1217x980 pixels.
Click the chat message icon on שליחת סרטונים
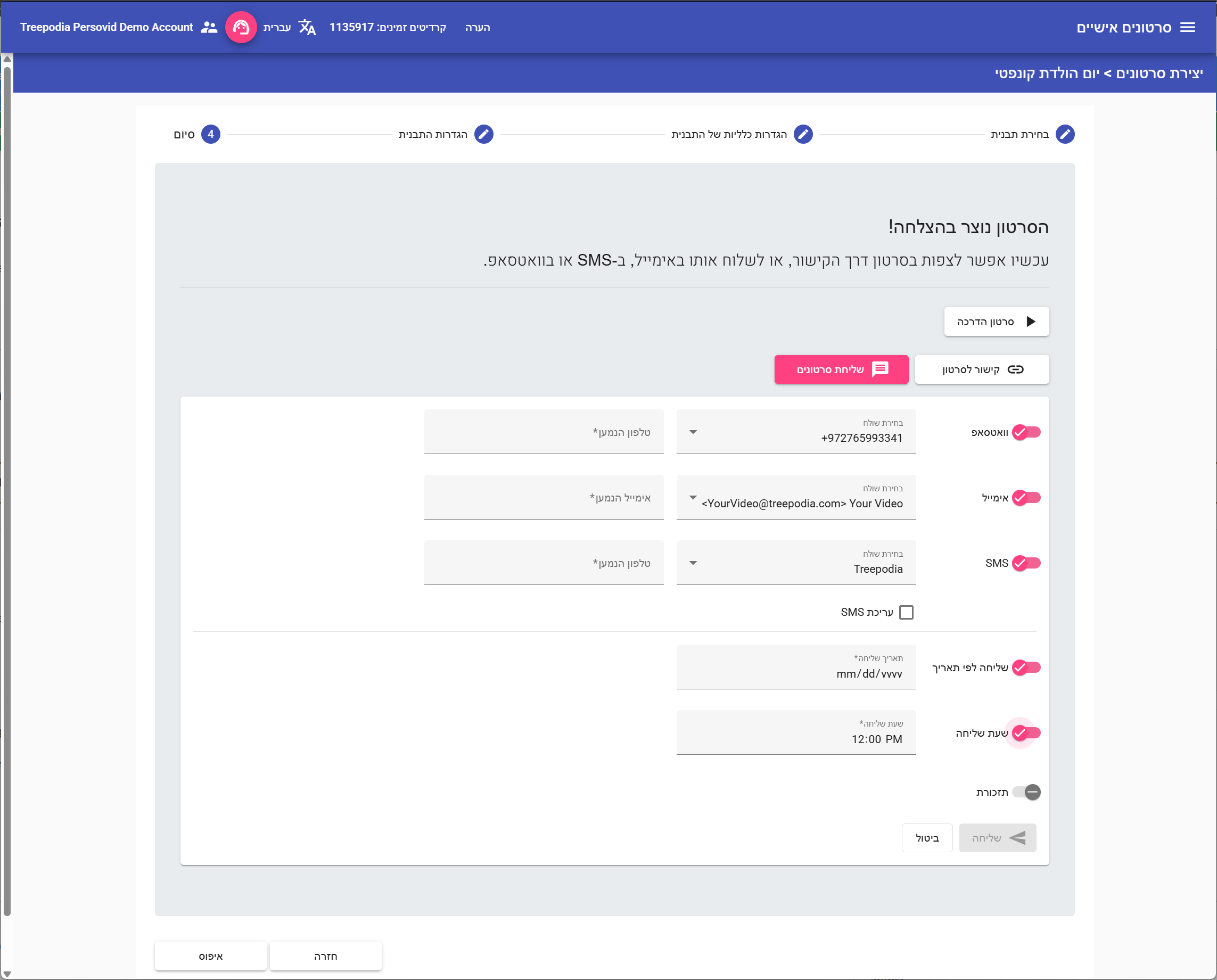pyautogui.click(x=880, y=370)
